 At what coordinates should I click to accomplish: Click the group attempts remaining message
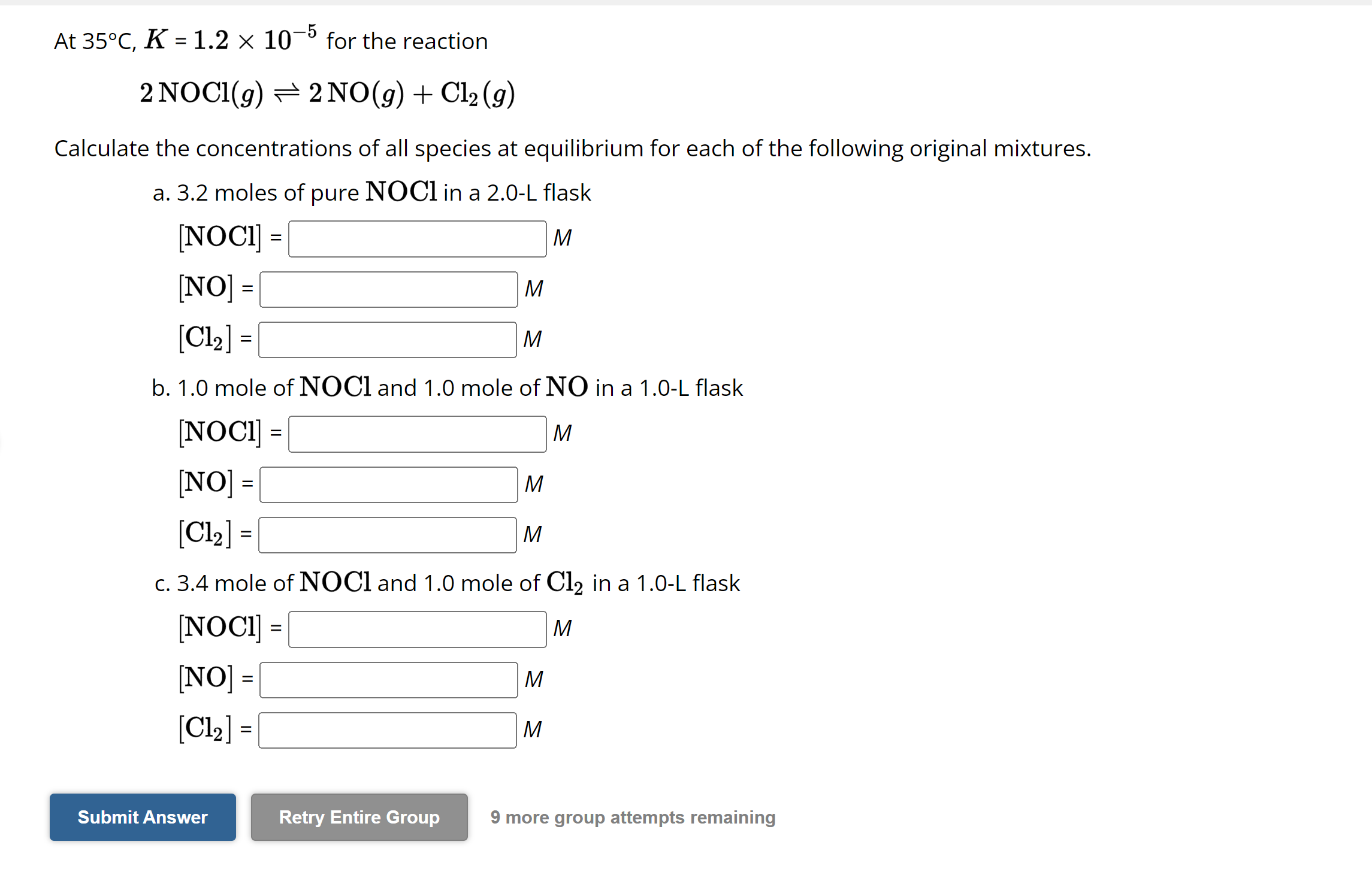[633, 817]
